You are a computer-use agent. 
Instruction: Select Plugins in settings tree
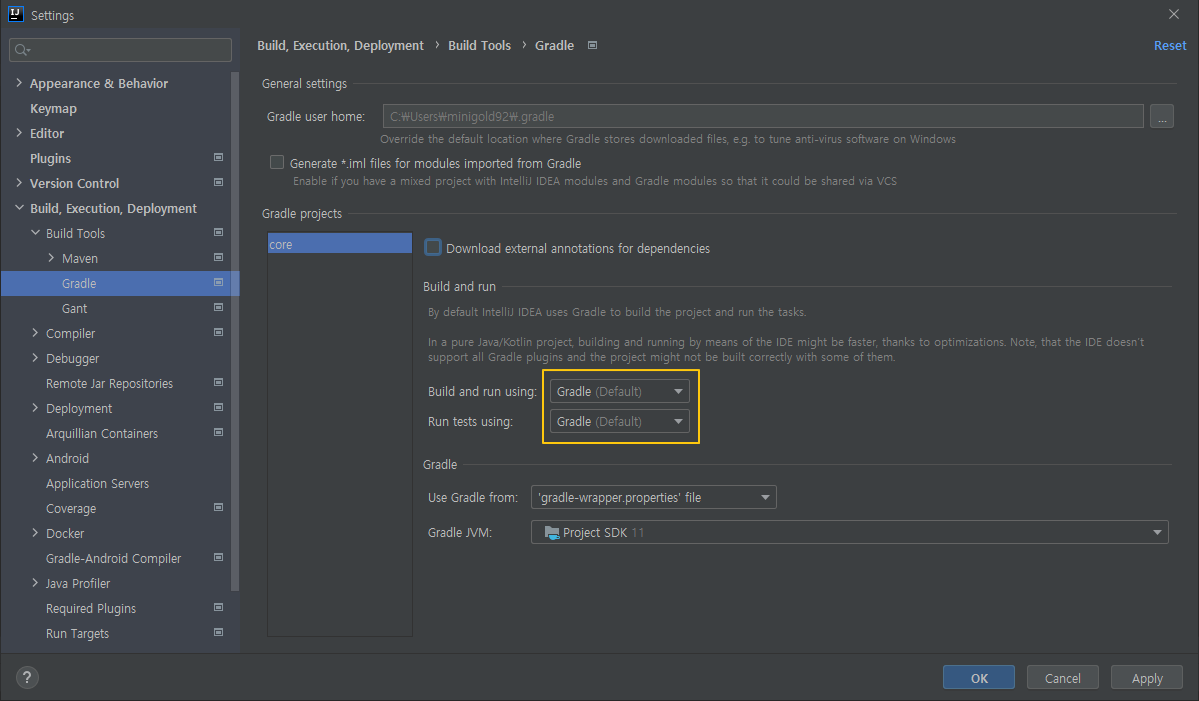tap(50, 158)
